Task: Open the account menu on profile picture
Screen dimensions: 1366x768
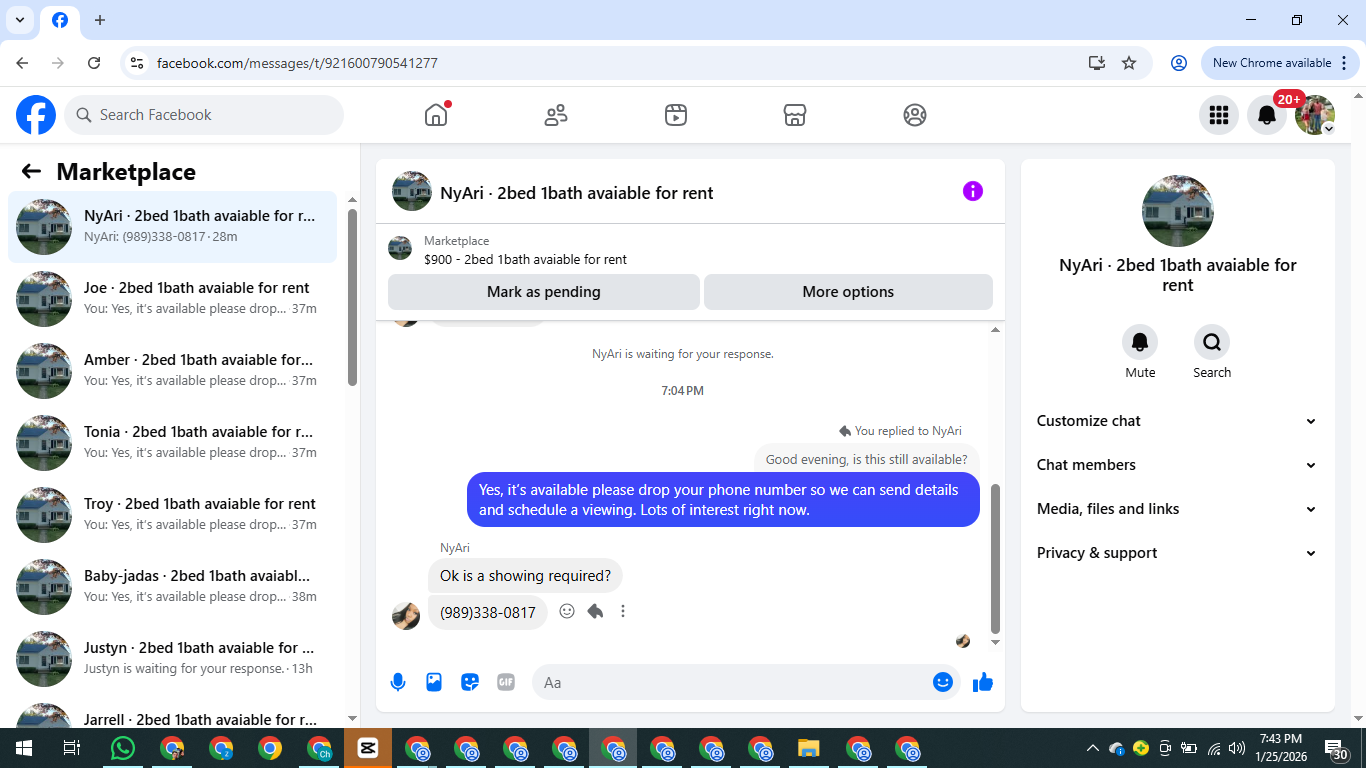Action: coord(1315,115)
